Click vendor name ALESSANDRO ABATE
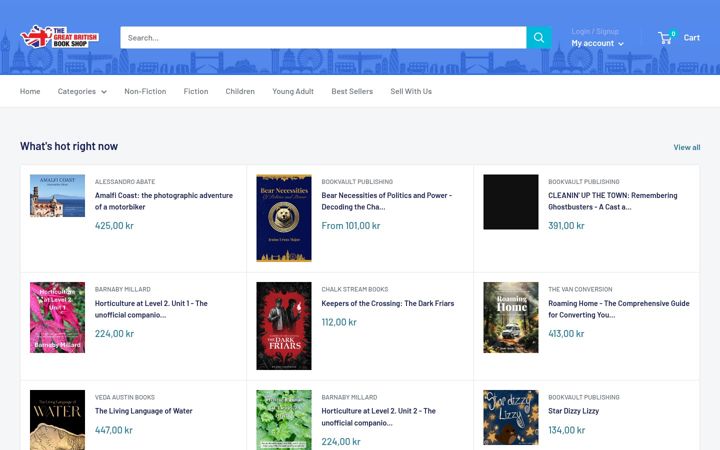 coord(125,182)
